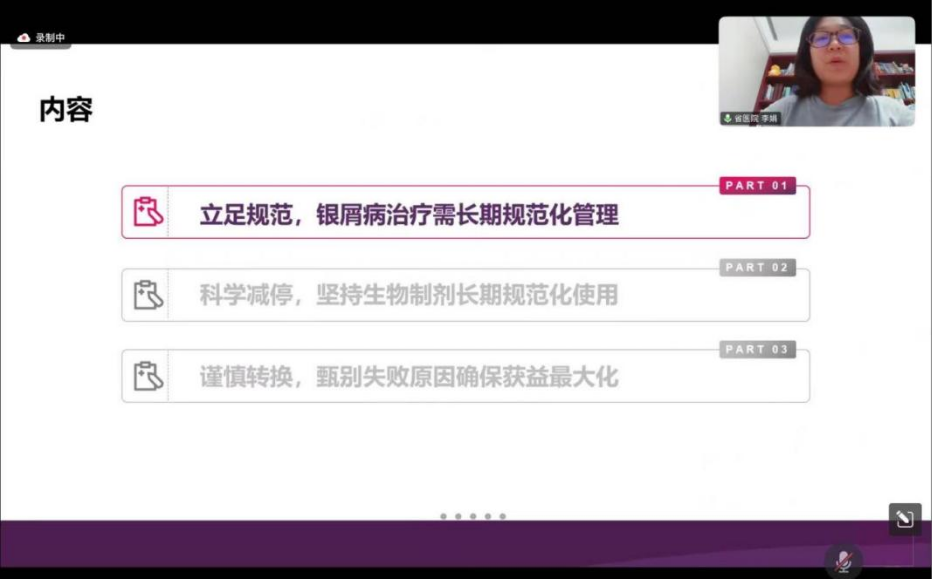The image size is (937, 580).
Task: Click the 内容 slide heading
Action: 66,110
